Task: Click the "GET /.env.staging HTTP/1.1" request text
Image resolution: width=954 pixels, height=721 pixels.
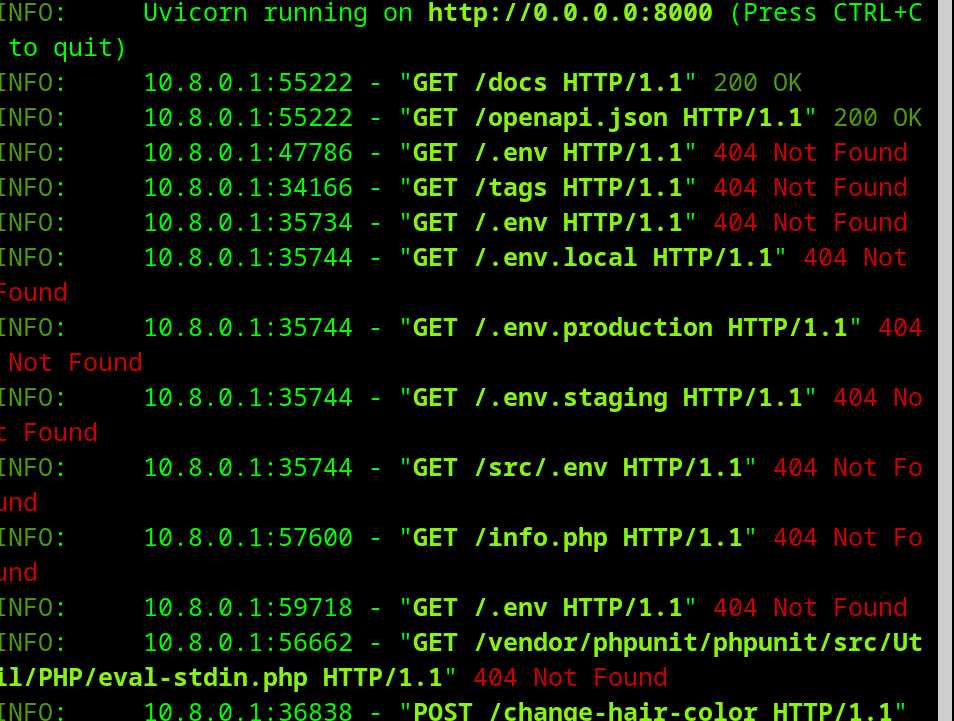Action: point(607,398)
